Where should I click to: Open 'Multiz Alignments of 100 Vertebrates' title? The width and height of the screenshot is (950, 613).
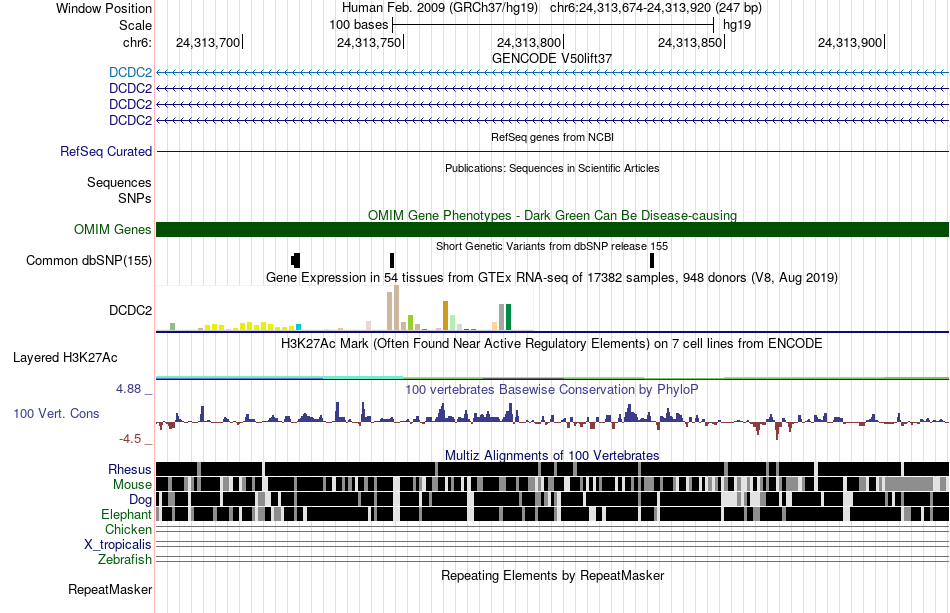coord(552,456)
